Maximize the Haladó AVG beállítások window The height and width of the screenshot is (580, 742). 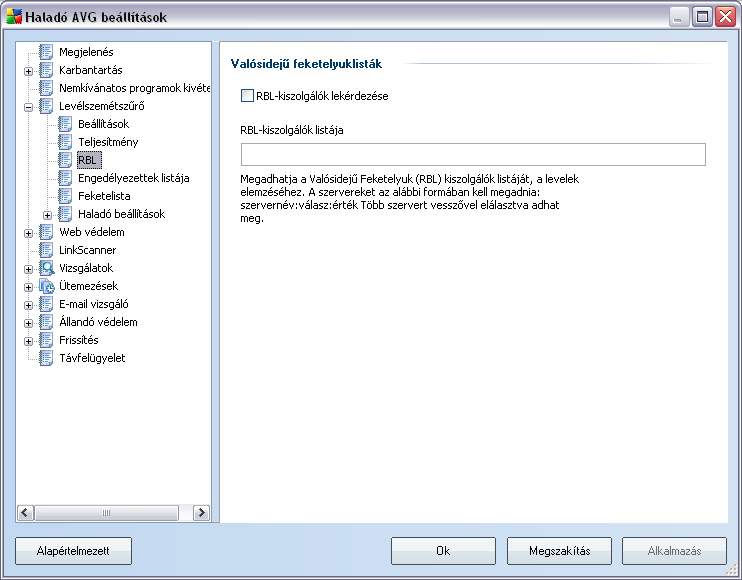tap(702, 17)
